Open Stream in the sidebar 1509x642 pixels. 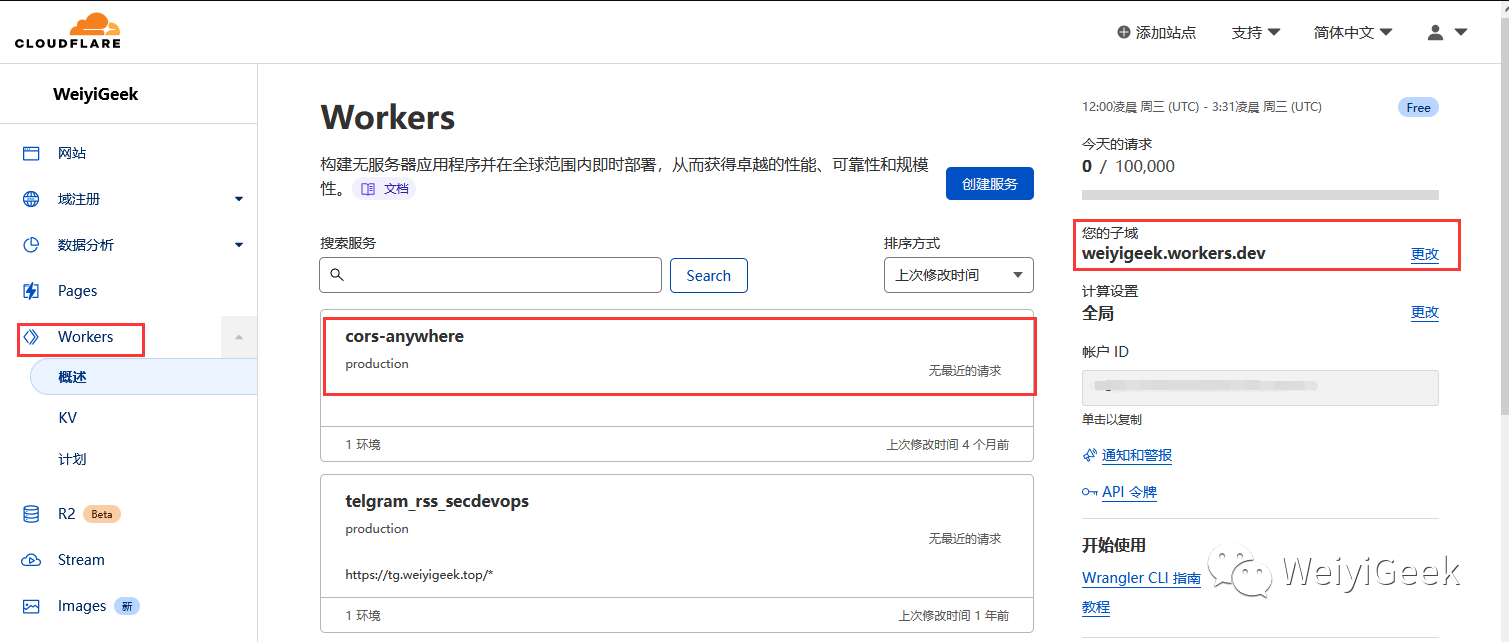point(81,560)
